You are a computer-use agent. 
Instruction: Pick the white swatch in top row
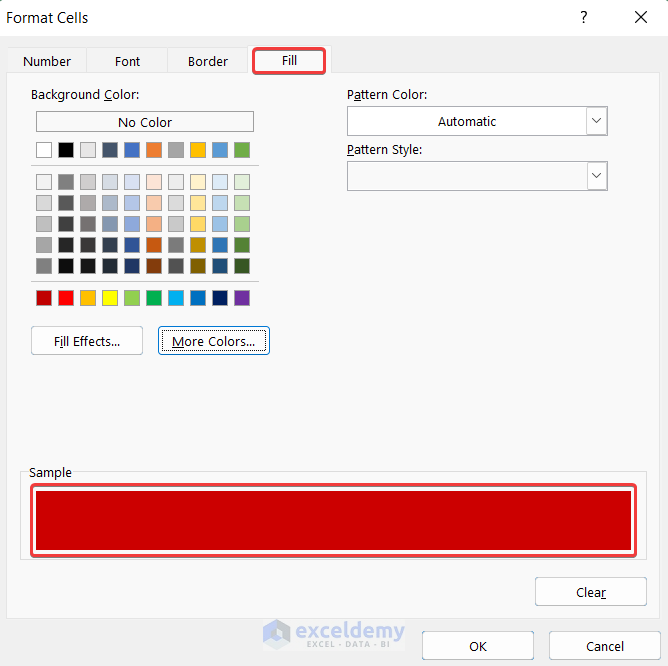pos(44,150)
